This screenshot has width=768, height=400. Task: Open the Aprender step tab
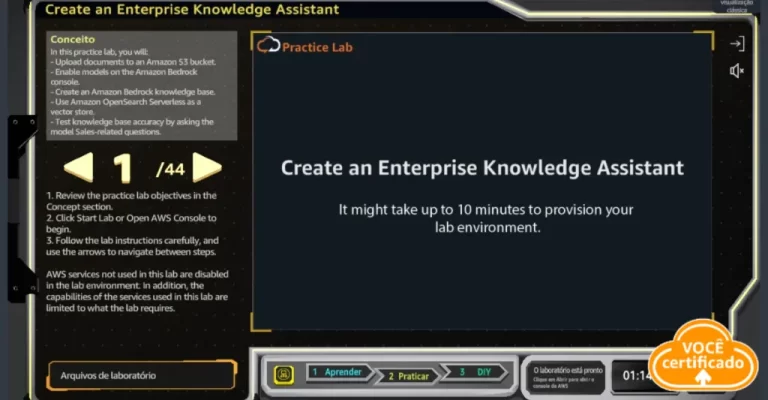[x=339, y=372]
